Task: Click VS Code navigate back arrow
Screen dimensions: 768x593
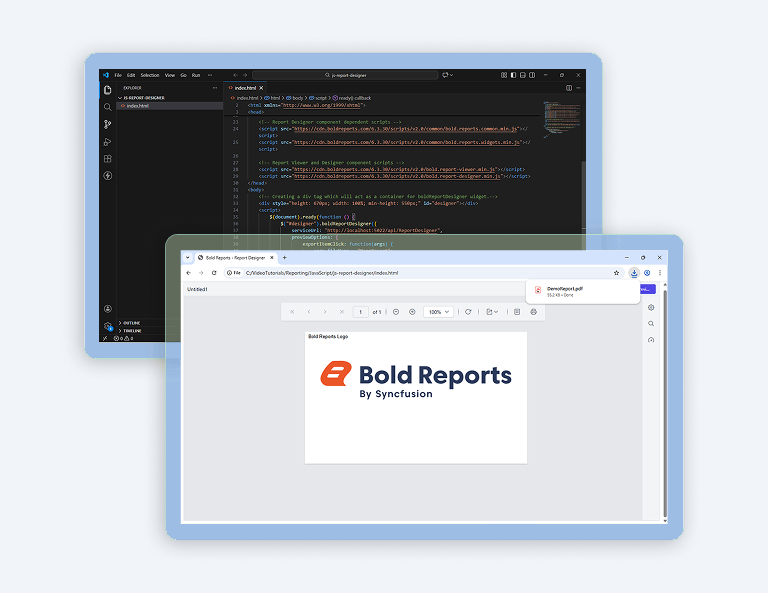Action: tap(235, 75)
